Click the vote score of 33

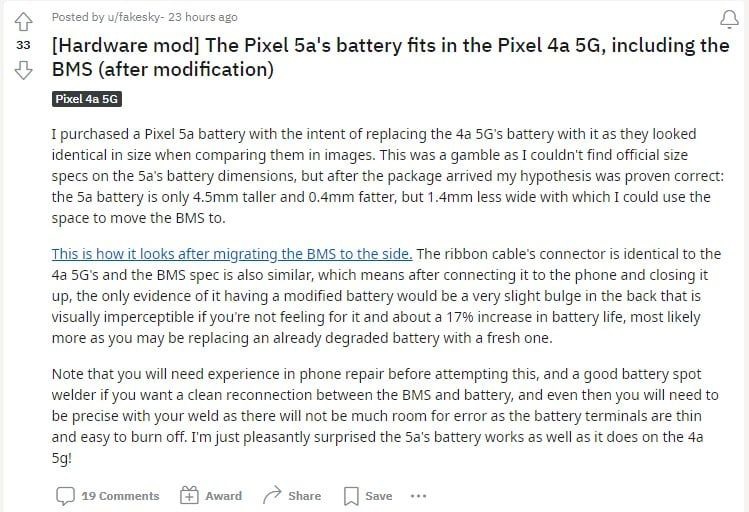(x=23, y=45)
